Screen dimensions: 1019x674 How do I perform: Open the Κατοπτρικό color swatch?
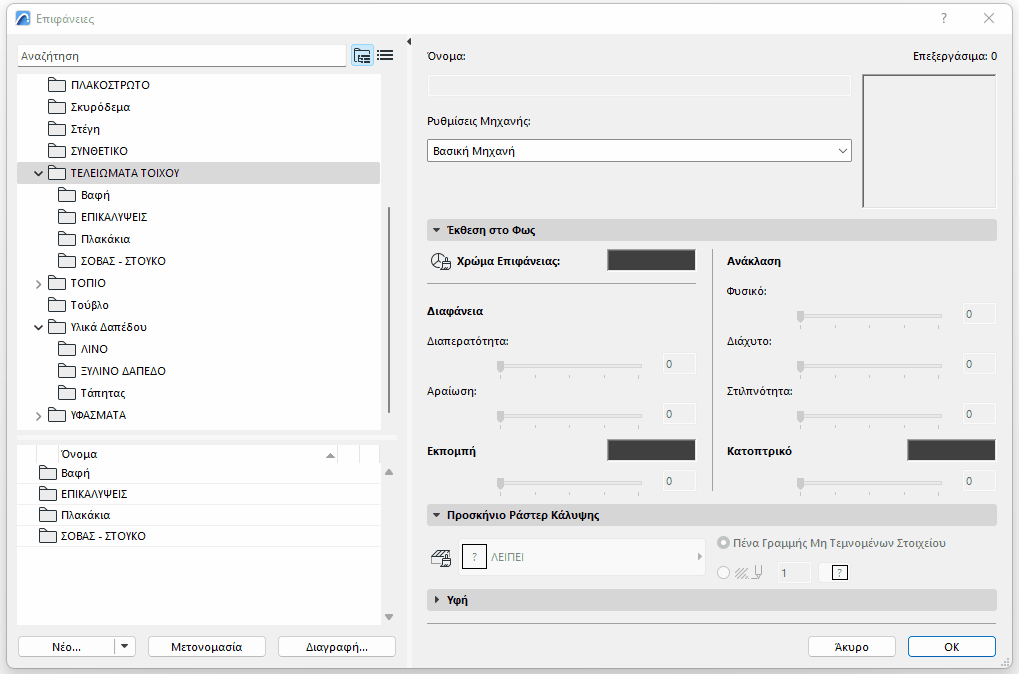(x=951, y=450)
